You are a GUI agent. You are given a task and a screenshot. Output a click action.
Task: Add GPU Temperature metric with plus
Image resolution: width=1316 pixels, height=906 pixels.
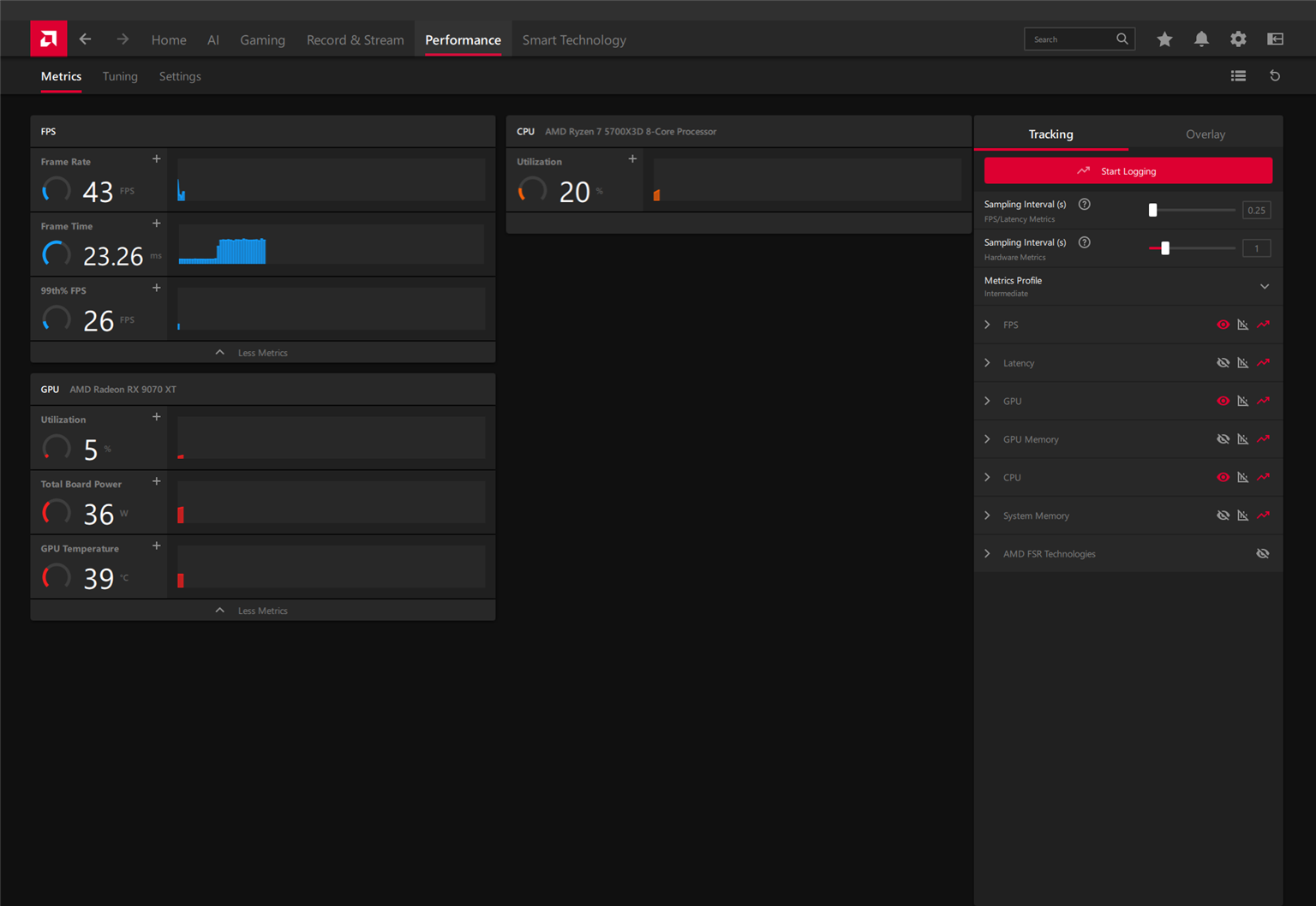coord(156,545)
